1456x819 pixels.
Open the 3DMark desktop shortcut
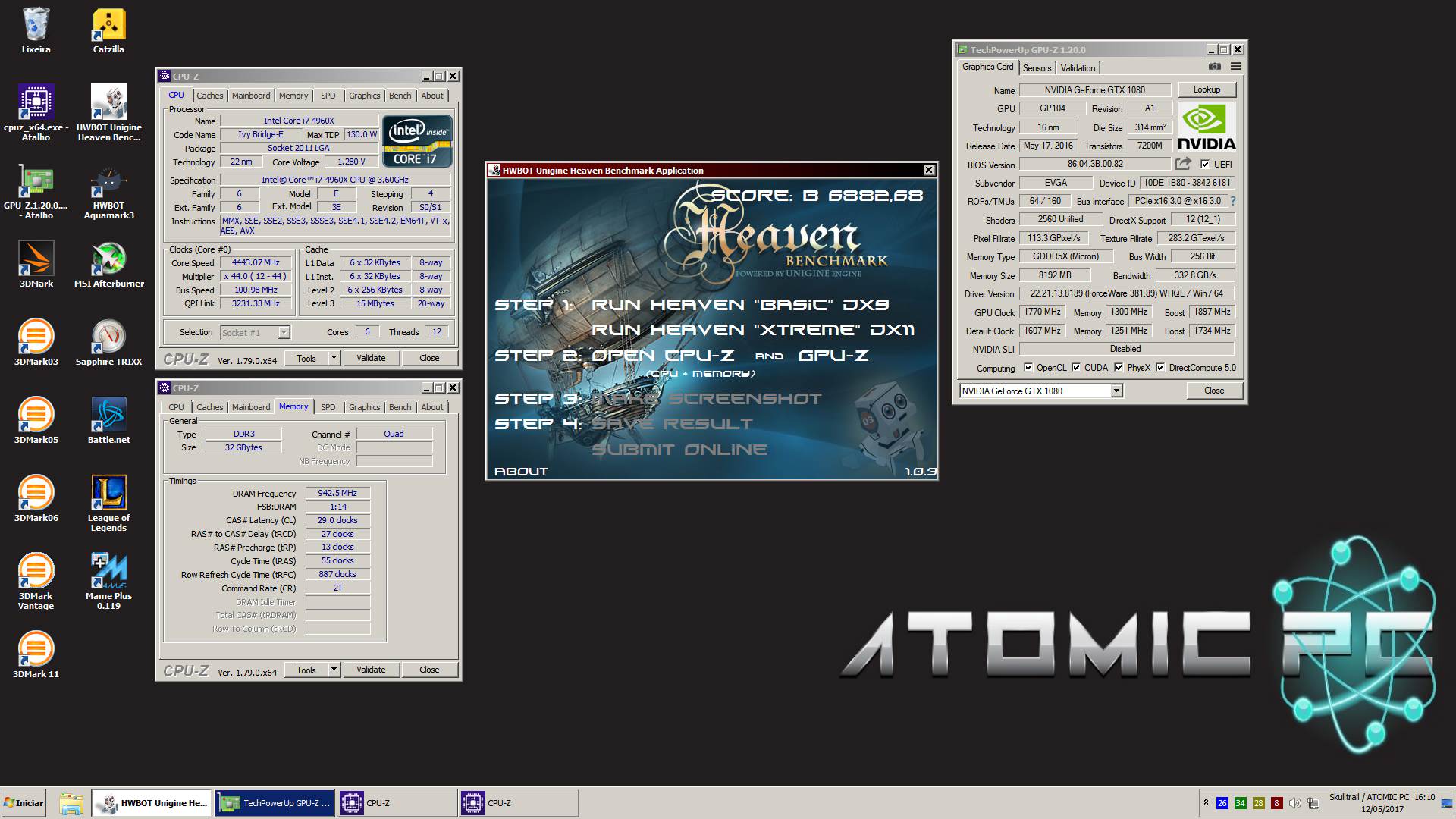pyautogui.click(x=36, y=264)
